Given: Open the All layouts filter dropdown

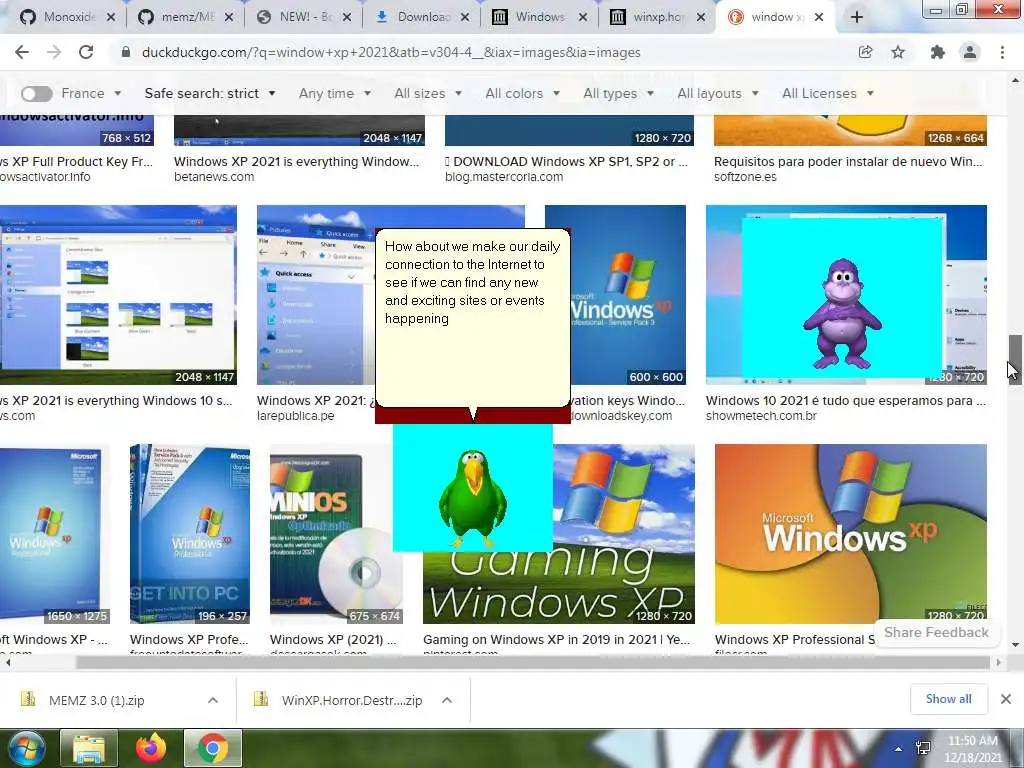Looking at the screenshot, I should point(718,93).
